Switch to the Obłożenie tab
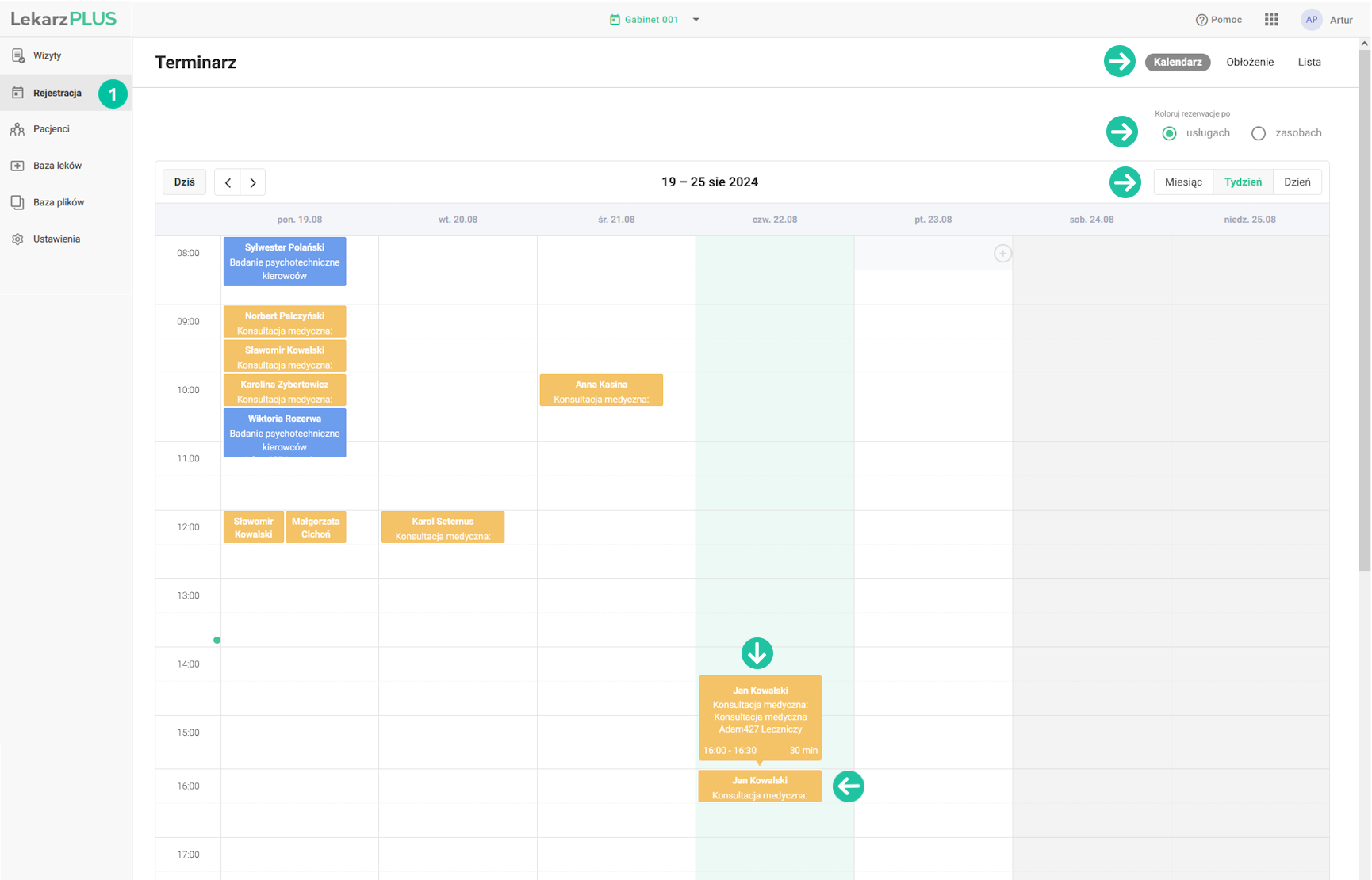This screenshot has width=1372, height=880. pos(1250,62)
